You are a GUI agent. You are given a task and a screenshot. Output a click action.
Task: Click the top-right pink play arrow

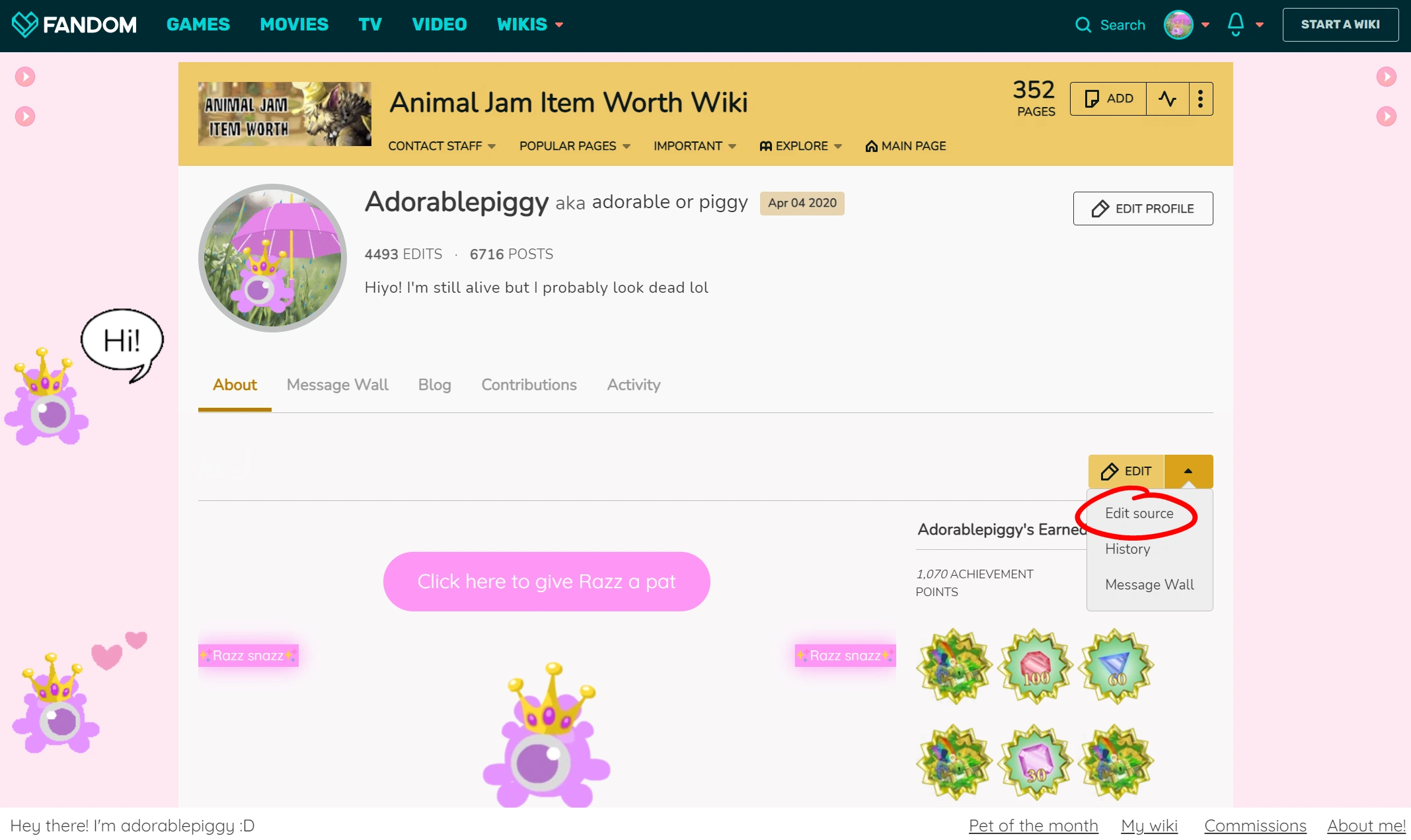click(x=1386, y=77)
